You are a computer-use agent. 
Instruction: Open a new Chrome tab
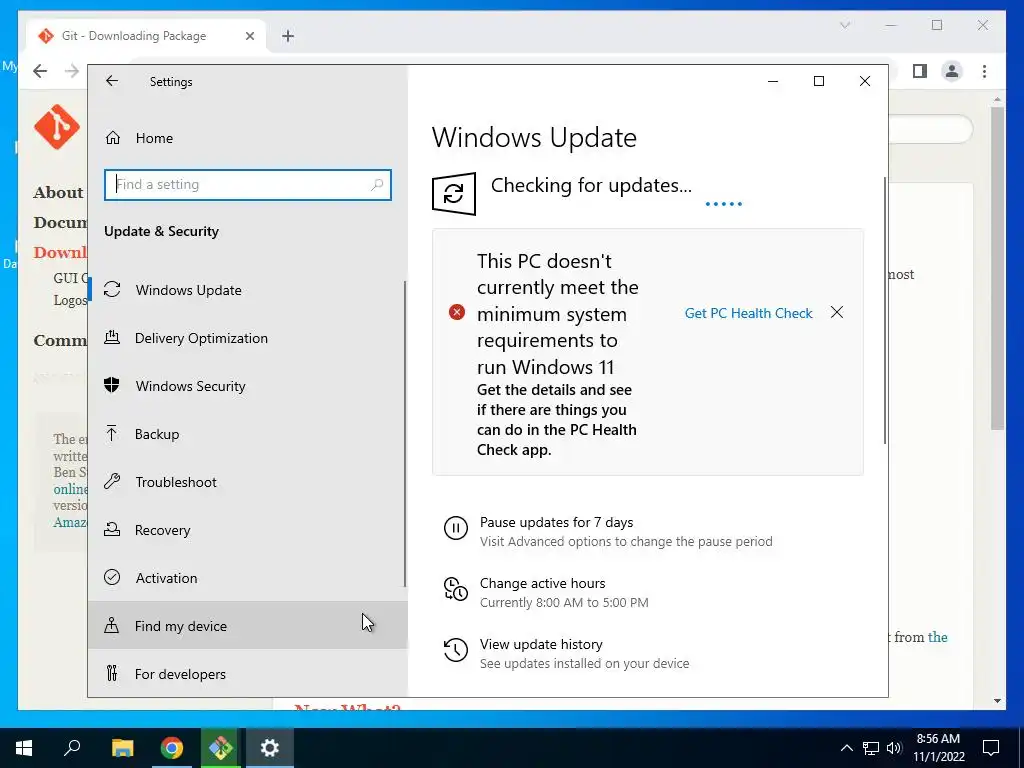click(288, 36)
